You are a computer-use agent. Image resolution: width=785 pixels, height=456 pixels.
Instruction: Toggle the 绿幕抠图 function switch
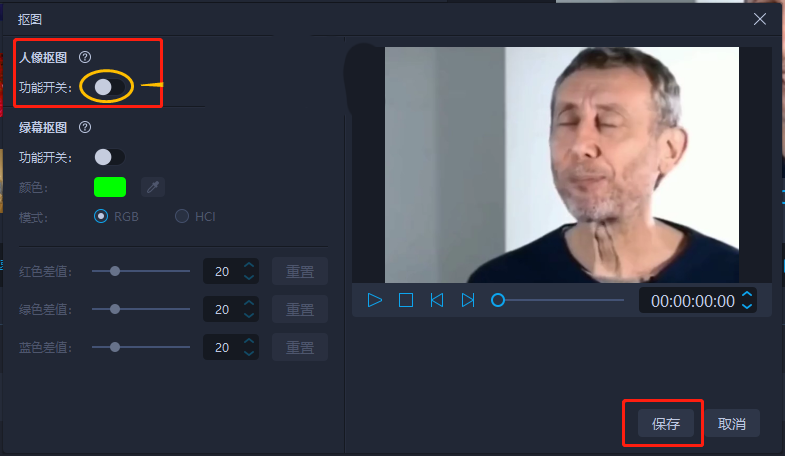pyautogui.click(x=110, y=157)
